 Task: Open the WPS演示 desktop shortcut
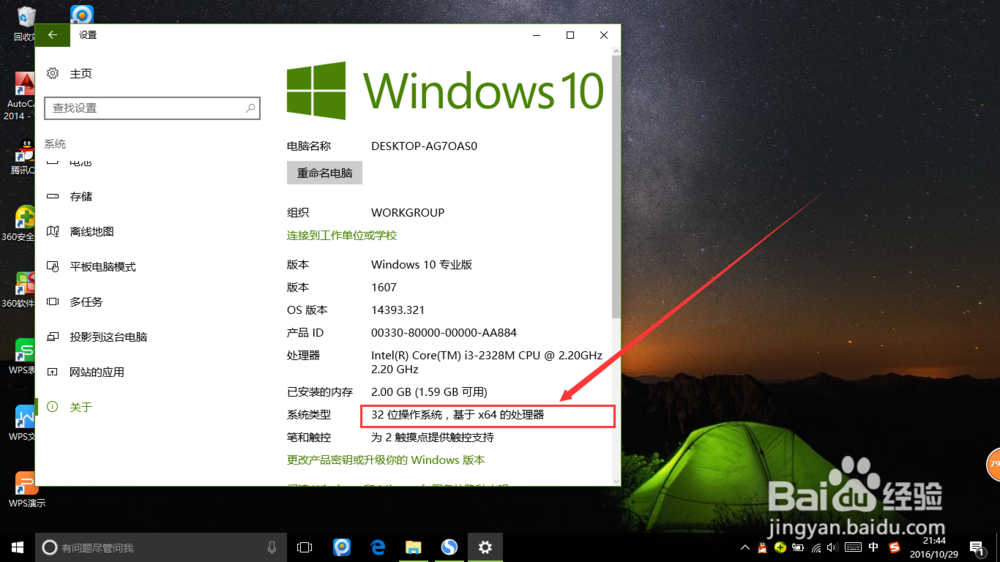pos(26,490)
